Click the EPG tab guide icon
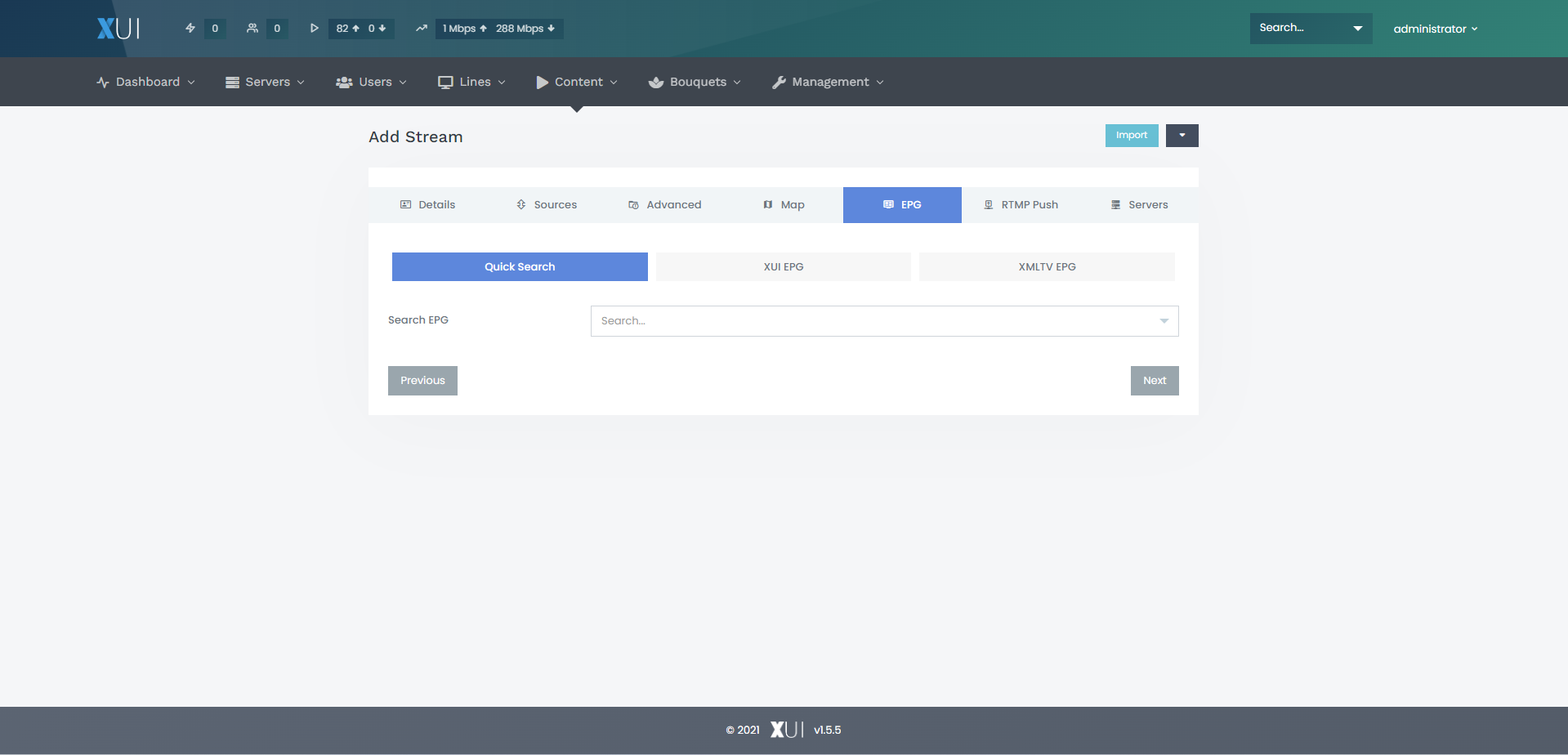This screenshot has width=1568, height=755. click(x=888, y=204)
